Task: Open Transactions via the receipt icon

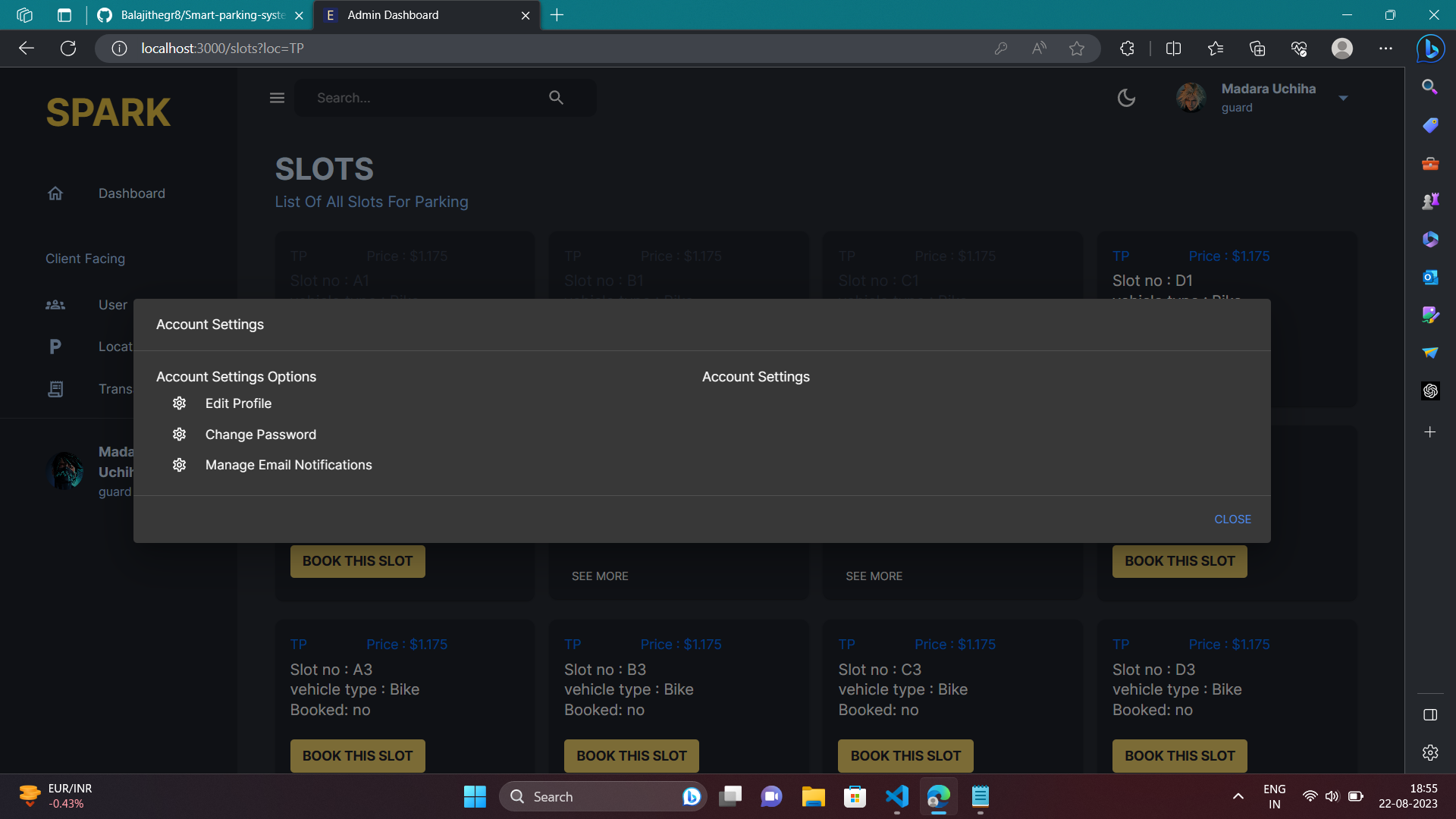Action: tap(55, 389)
